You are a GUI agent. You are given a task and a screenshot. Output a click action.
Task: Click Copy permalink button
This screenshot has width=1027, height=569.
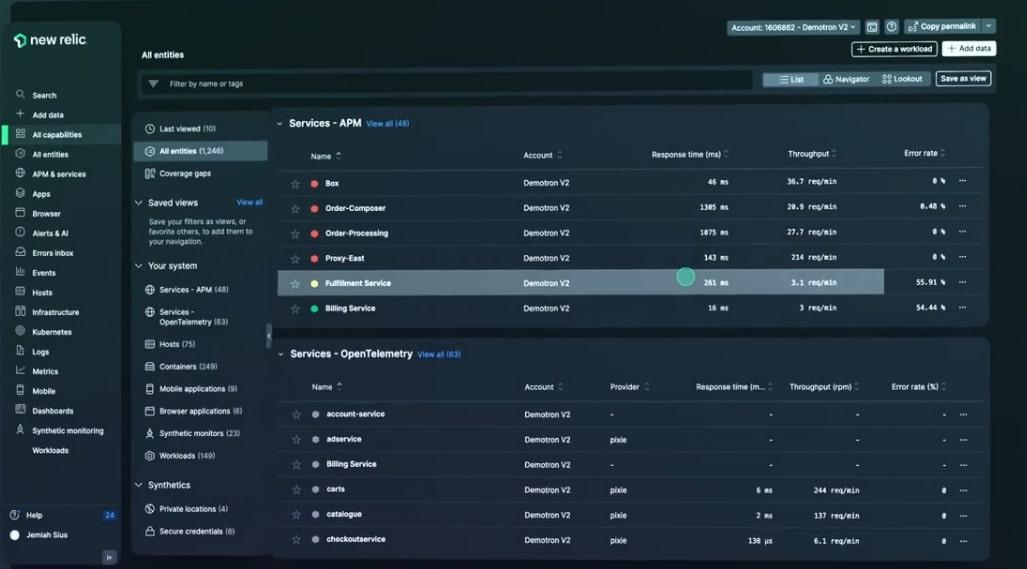coord(943,26)
